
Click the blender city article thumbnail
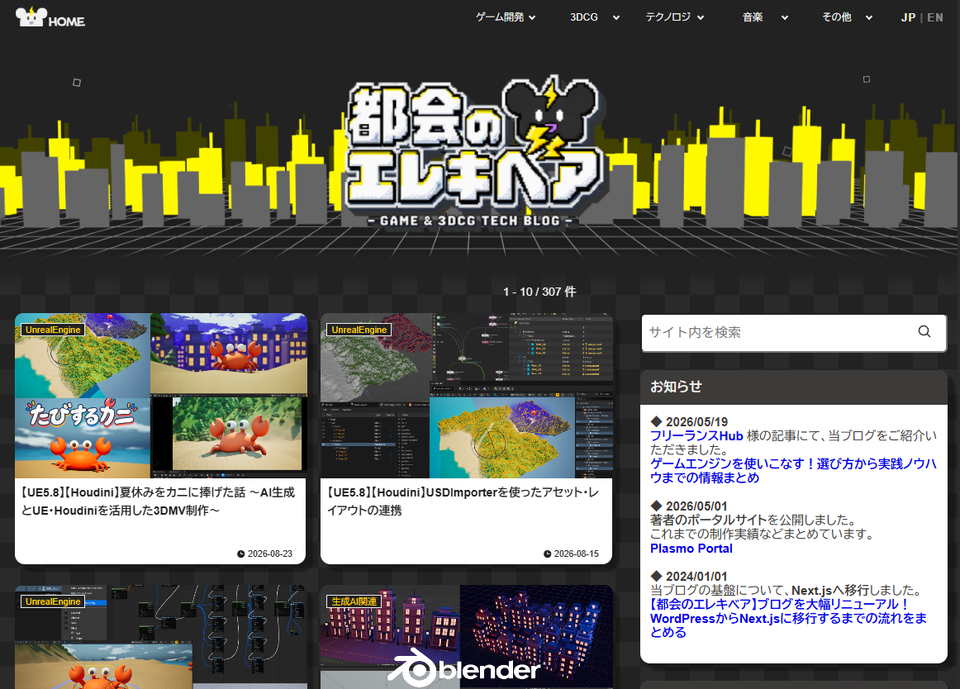(467, 637)
